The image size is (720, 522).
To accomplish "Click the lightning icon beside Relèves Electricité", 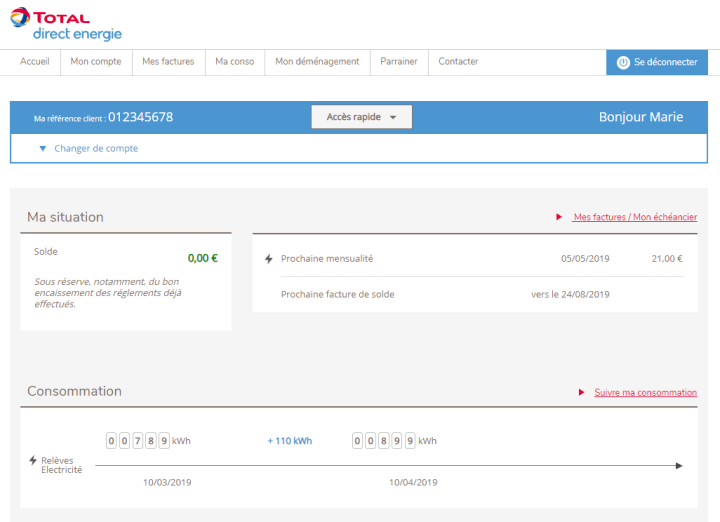I will (33, 460).
